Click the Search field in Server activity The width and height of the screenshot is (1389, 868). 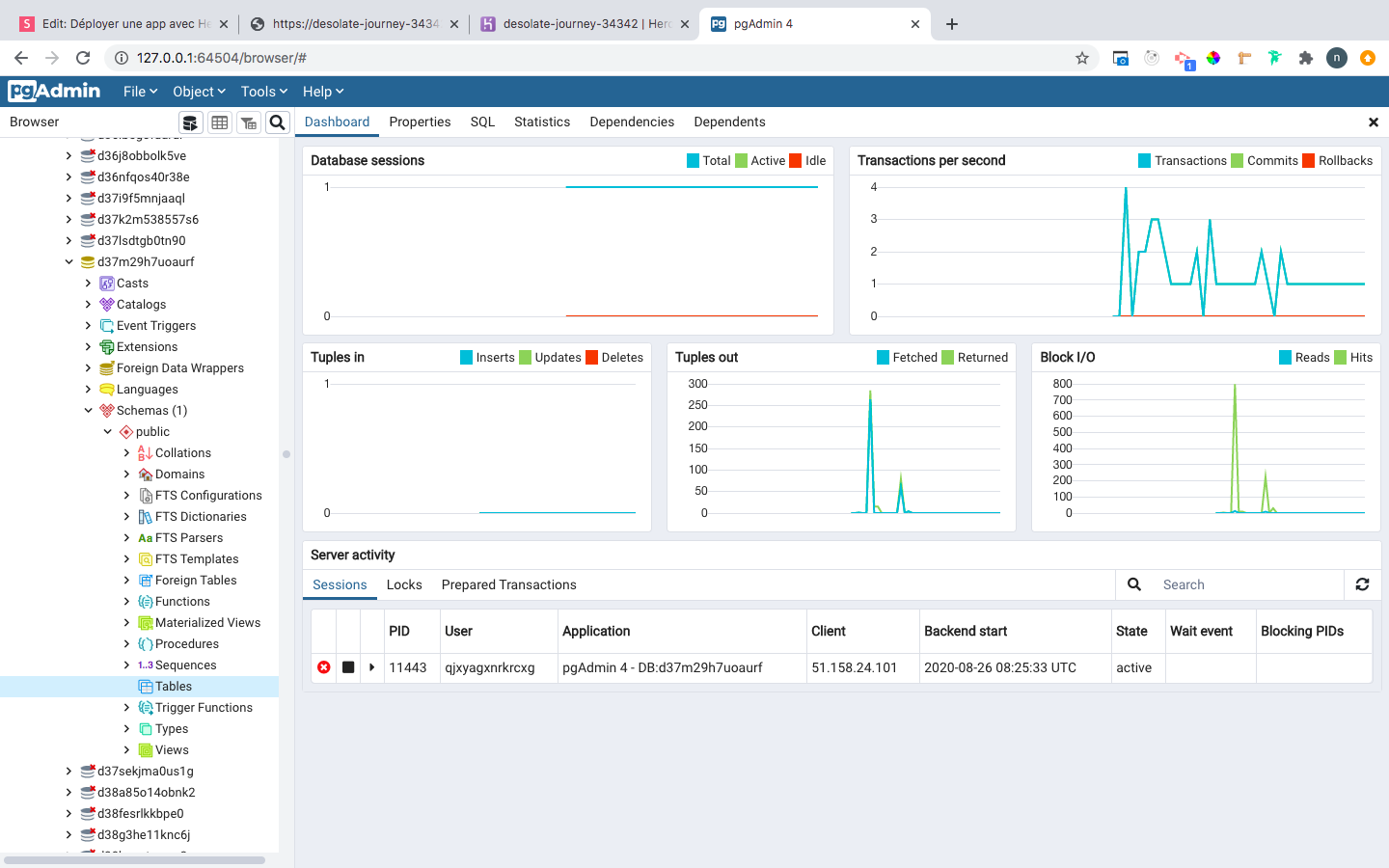click(1247, 584)
